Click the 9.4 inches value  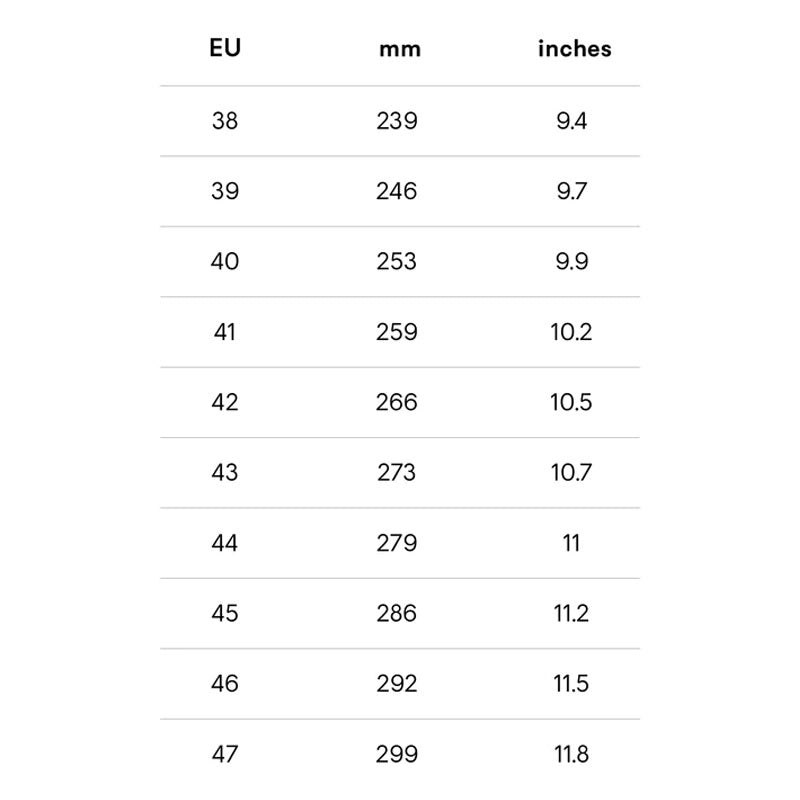point(571,121)
